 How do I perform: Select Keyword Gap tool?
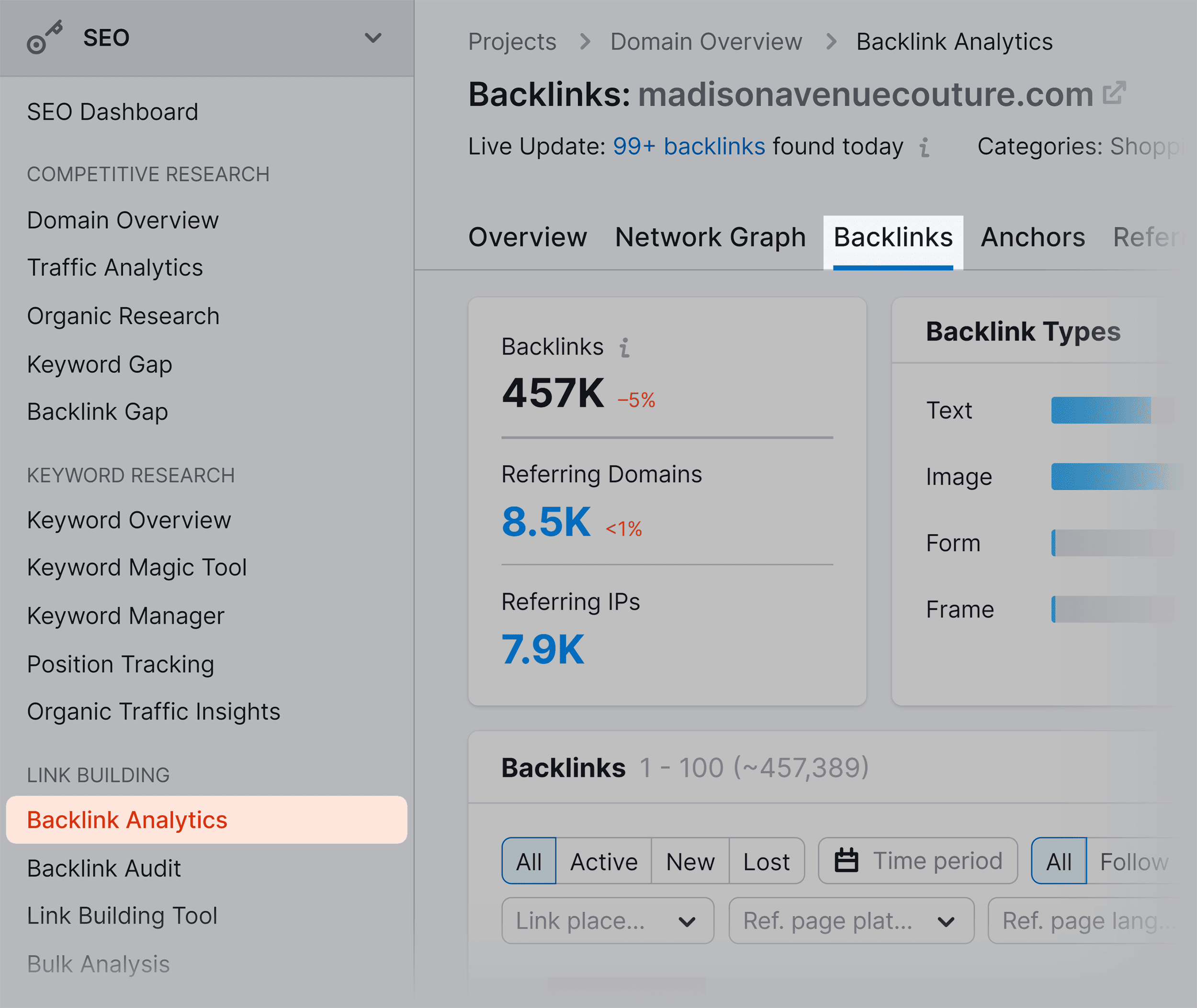coord(100,365)
